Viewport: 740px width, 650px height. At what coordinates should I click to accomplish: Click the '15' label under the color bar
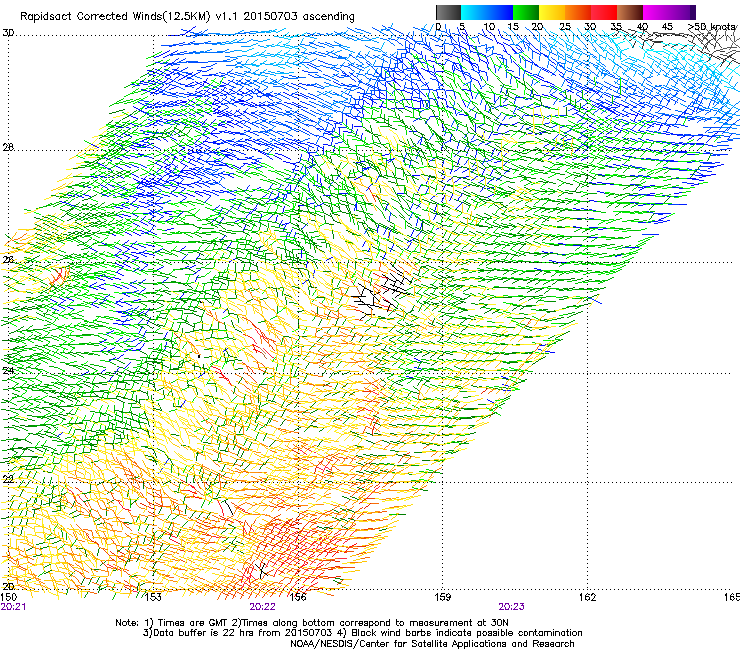pyautogui.click(x=513, y=27)
